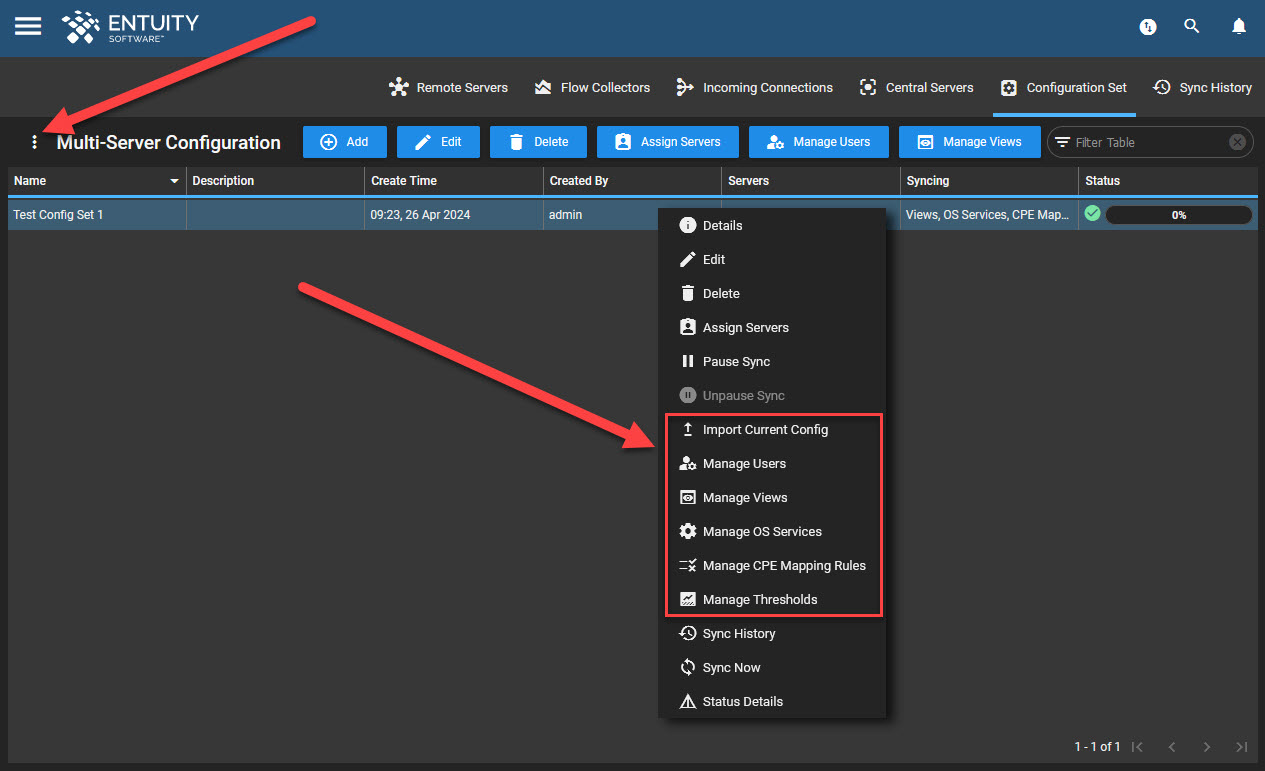Click the Manage Users toolbar button

(x=819, y=142)
